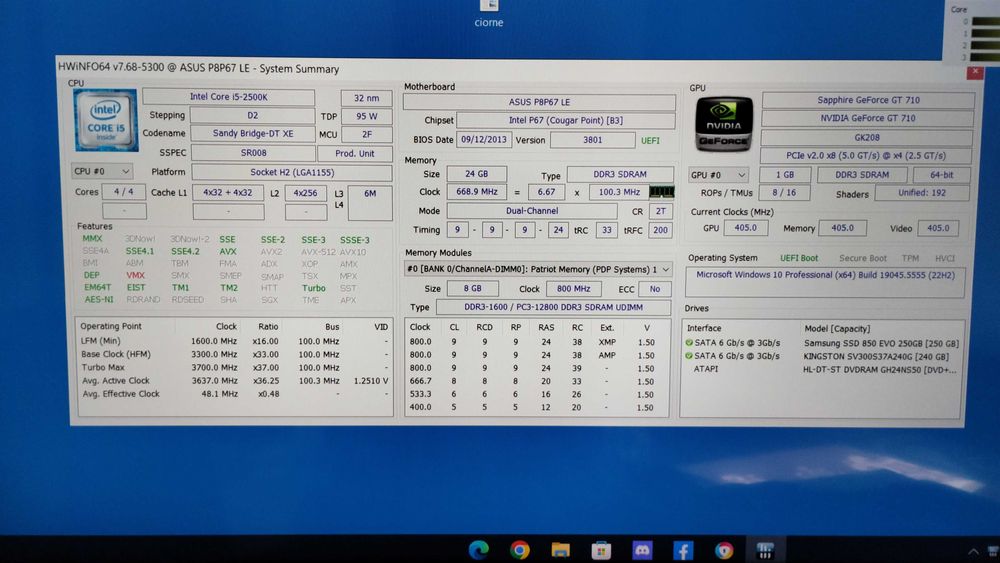
Task: Click green status icon for Kingston drive
Action: [689, 356]
